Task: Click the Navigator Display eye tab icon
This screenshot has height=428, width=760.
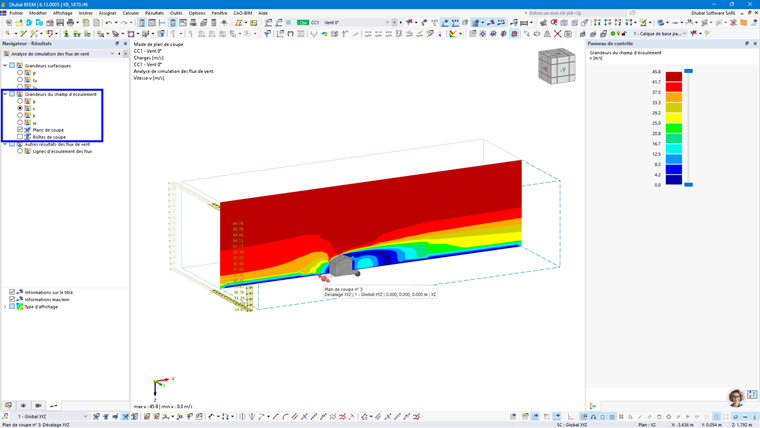Action: click(x=23, y=405)
